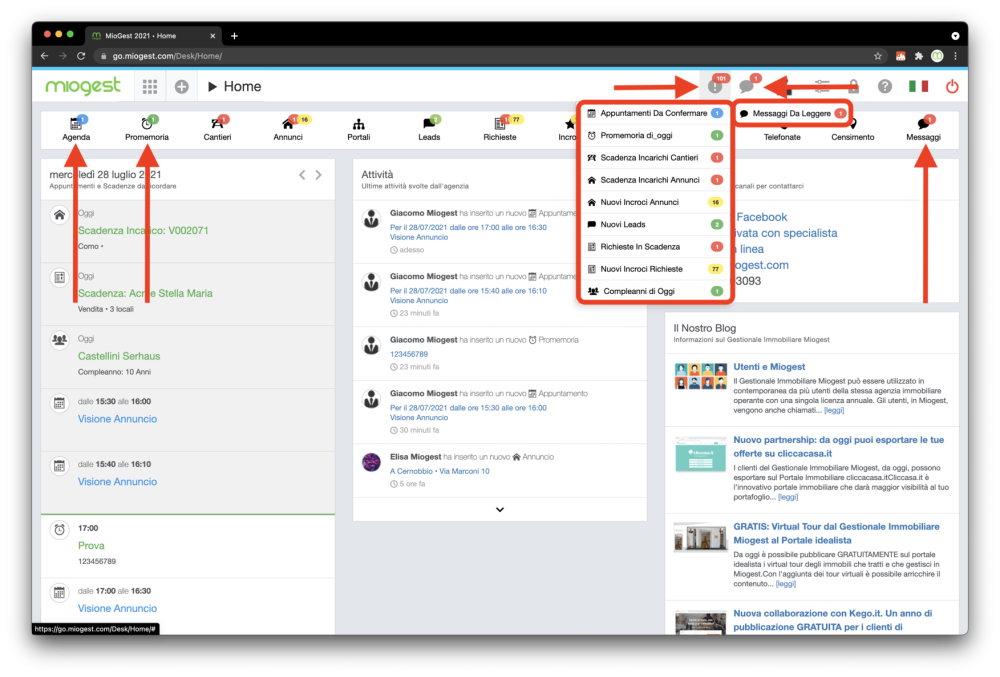Go to previous day with left chevron
Image resolution: width=1000 pixels, height=677 pixels.
tap(302, 175)
